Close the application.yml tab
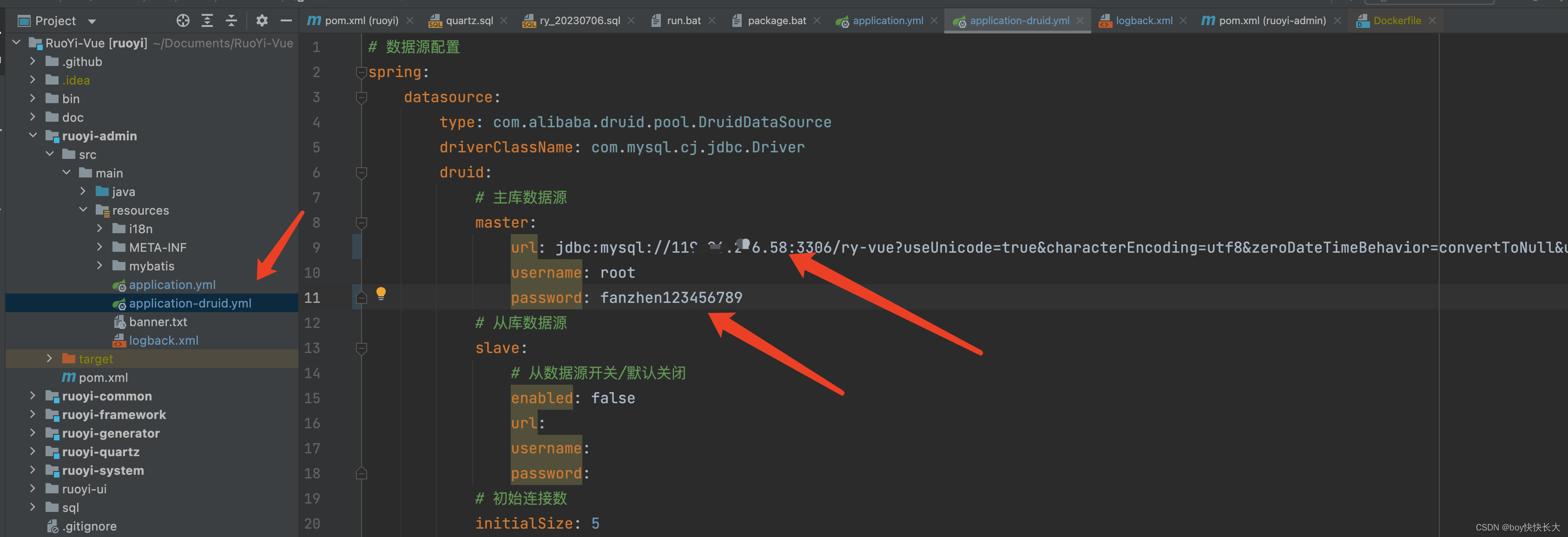 [x=935, y=21]
